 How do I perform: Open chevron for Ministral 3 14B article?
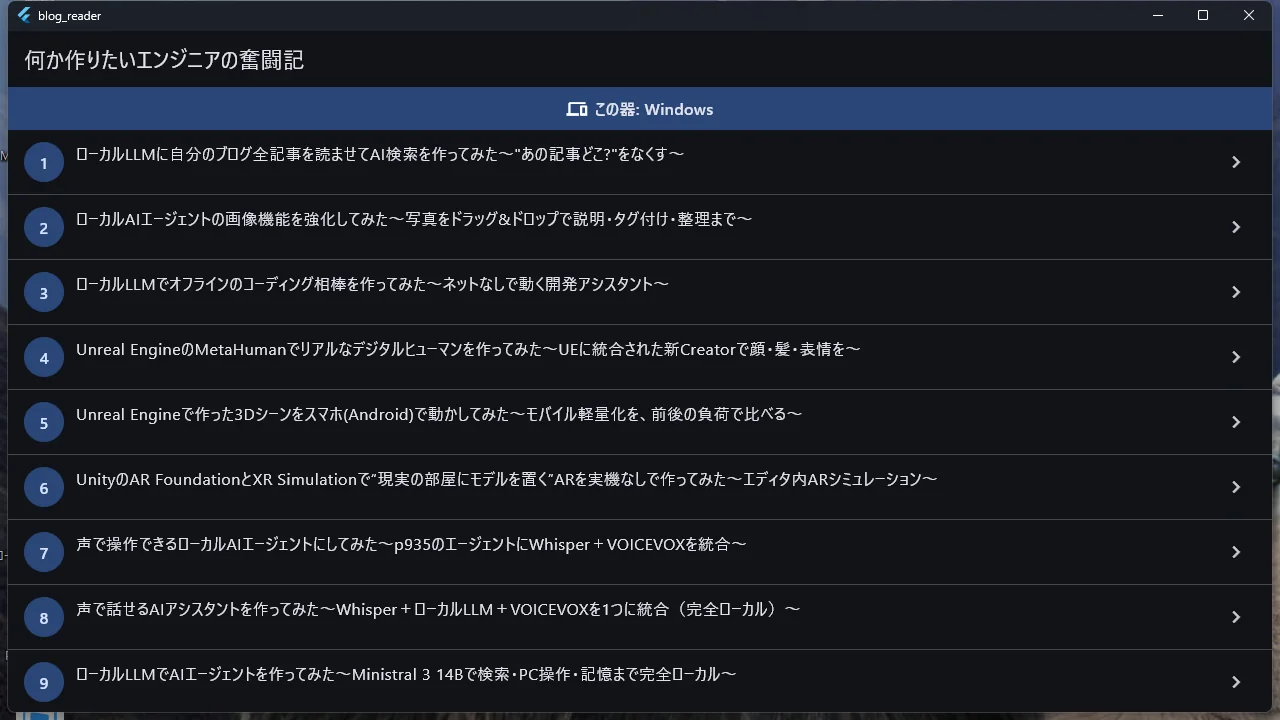[1236, 682]
